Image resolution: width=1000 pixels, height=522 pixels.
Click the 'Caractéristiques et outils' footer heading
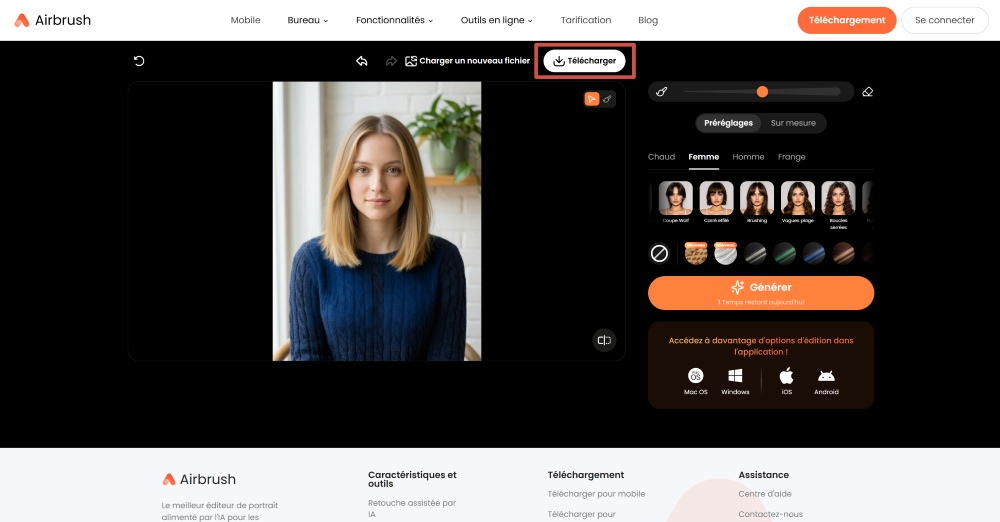[413, 479]
